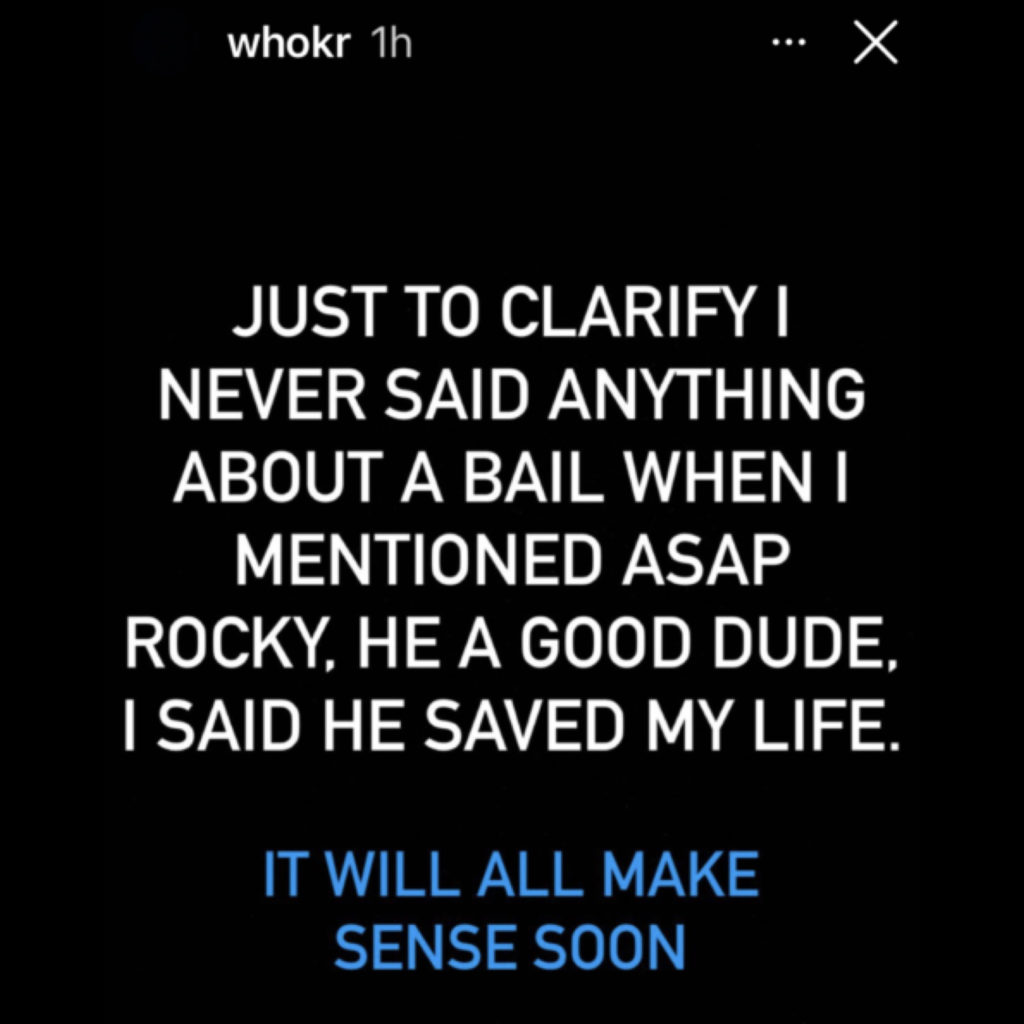Tap the blue IT WILL ALL MAKE line

pyautogui.click(x=511, y=874)
